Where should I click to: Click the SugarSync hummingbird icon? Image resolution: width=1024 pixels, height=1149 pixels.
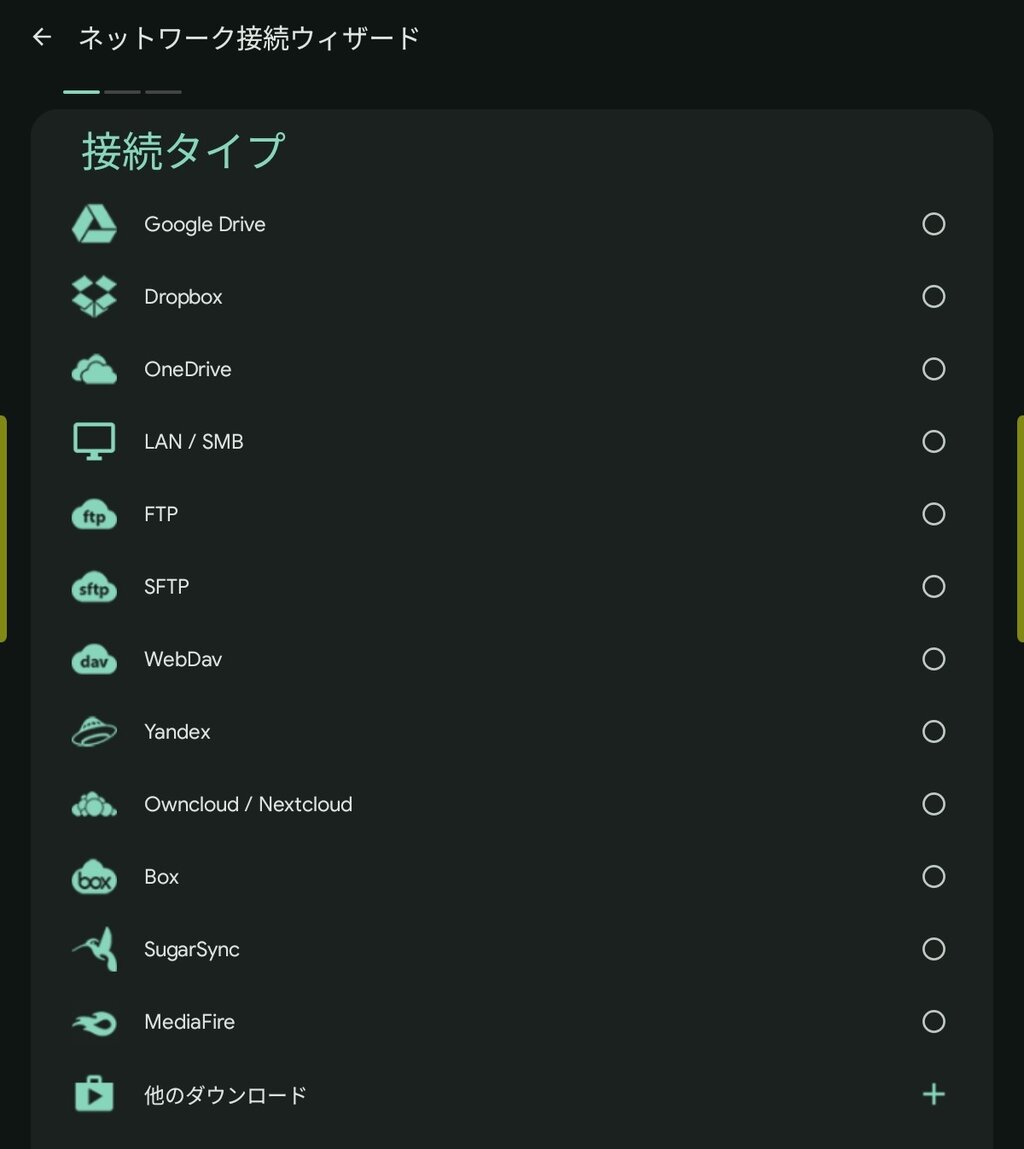94,950
